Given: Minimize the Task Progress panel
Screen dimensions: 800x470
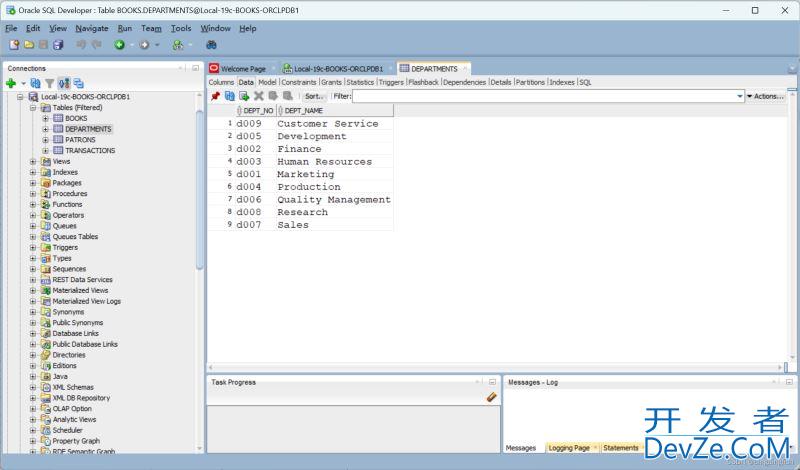Looking at the screenshot, I should pos(492,382).
